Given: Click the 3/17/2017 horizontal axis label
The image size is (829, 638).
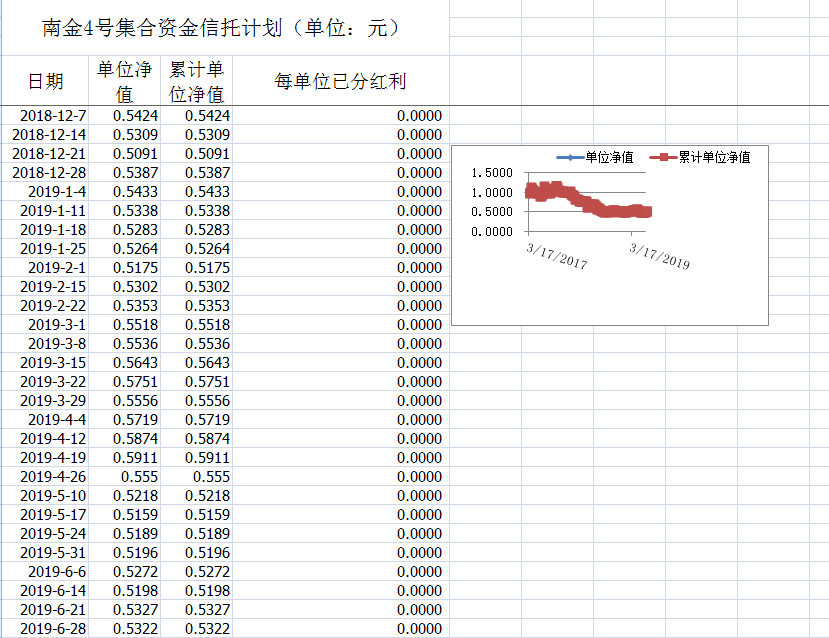Looking at the screenshot, I should (x=557, y=256).
